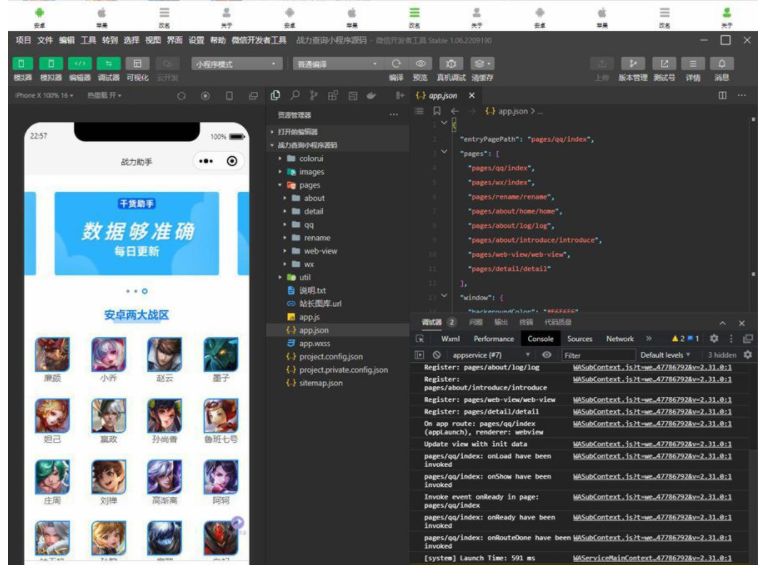Click the mini program capsule menu dots
Screen dimensions: 765x565
click(206, 161)
